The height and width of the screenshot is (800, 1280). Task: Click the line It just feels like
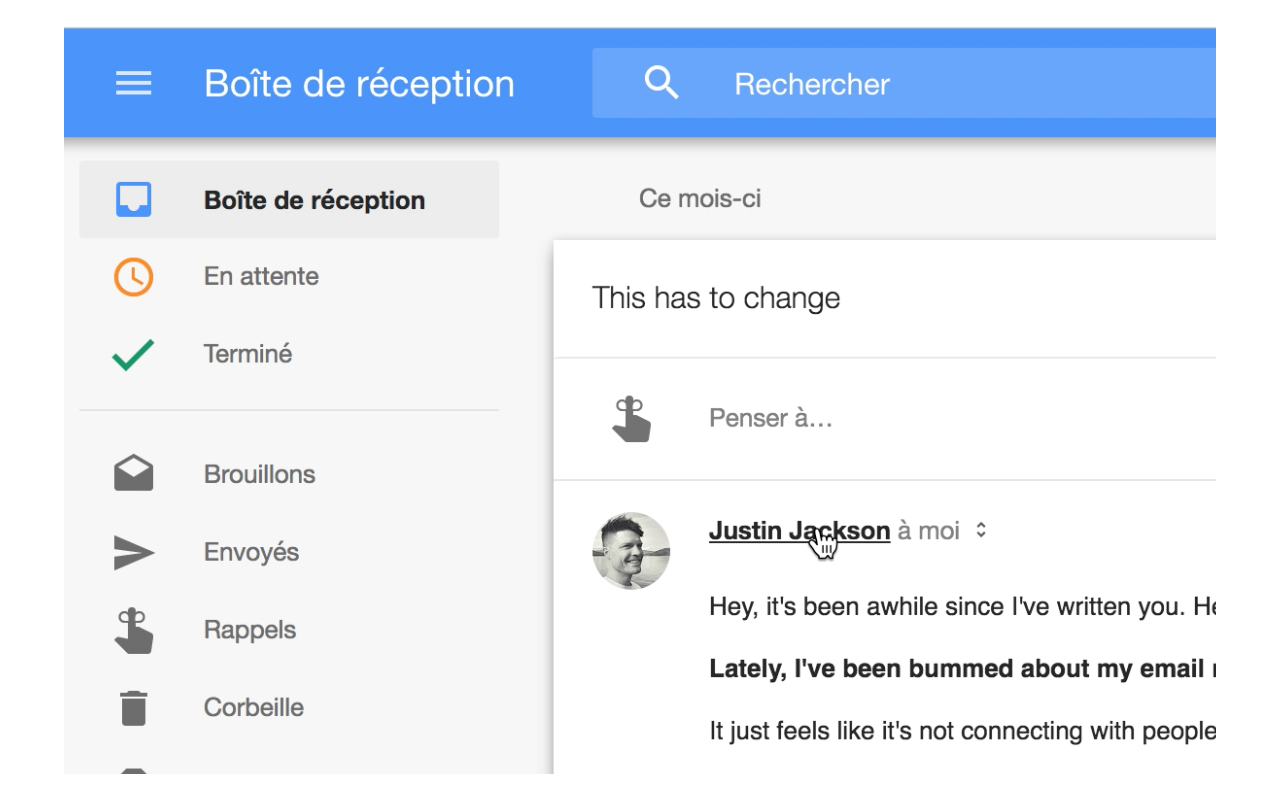(x=962, y=731)
